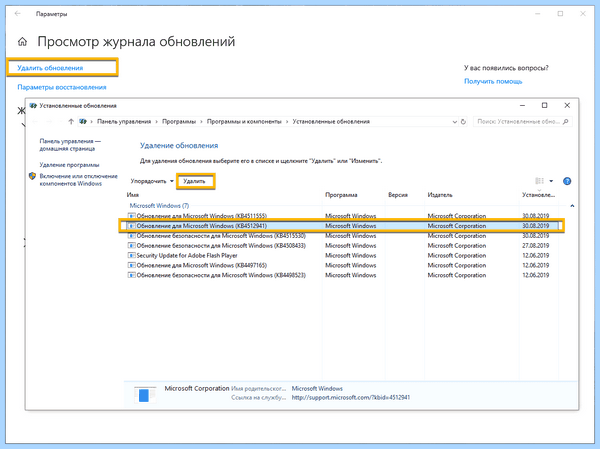Click the Установленные обновления window title icon

coord(33,106)
